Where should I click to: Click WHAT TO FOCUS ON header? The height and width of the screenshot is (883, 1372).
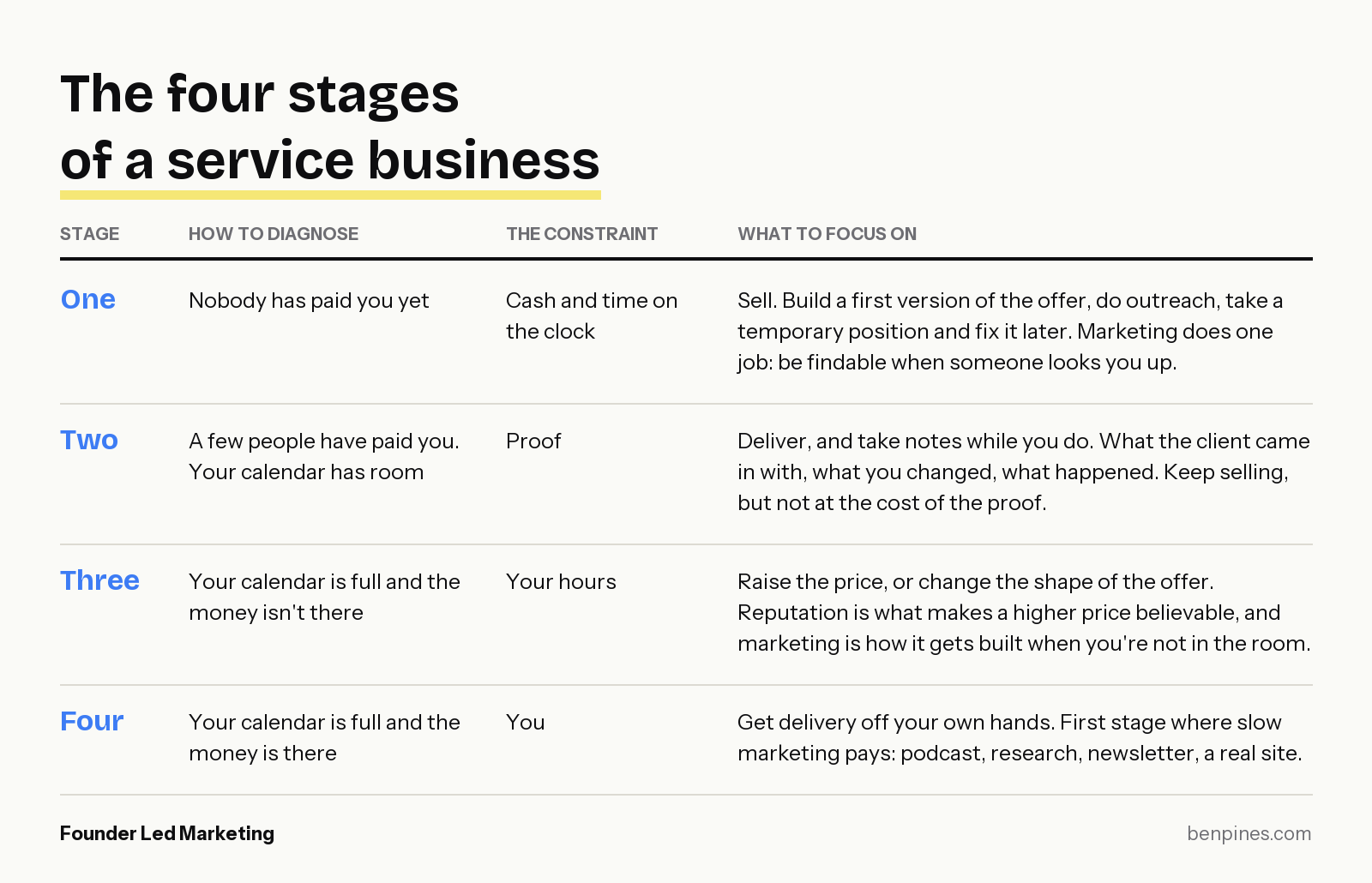(x=827, y=234)
